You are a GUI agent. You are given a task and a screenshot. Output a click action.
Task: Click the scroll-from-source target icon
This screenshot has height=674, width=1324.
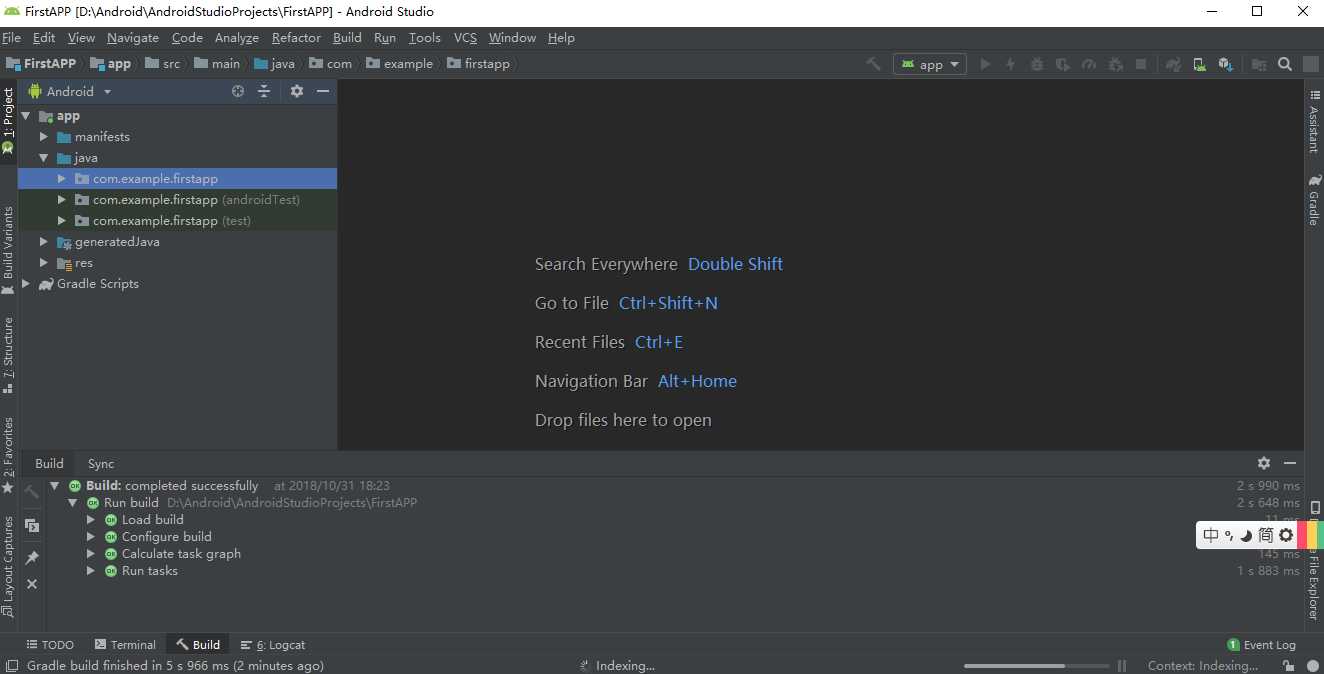[x=238, y=91]
